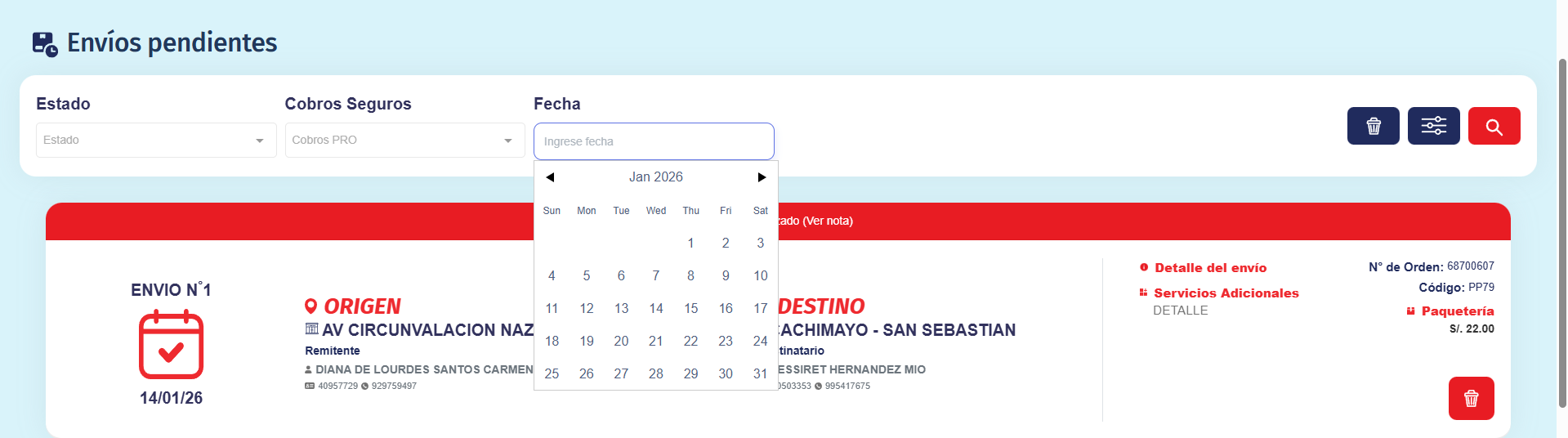Viewport: 1568px width, 438px height.
Task: Click the Paquetería label
Action: tap(1457, 311)
